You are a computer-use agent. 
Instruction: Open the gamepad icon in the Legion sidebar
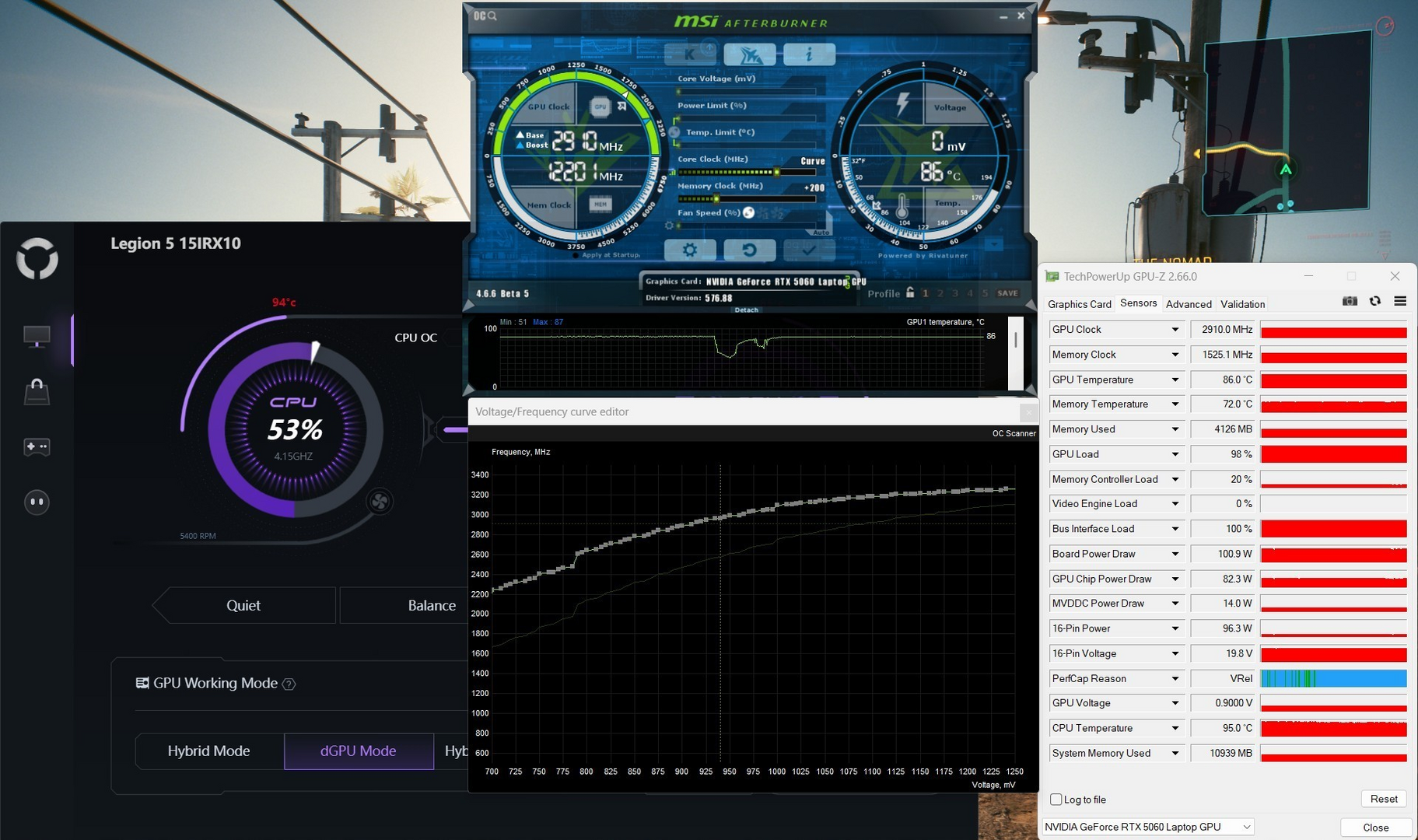(37, 446)
